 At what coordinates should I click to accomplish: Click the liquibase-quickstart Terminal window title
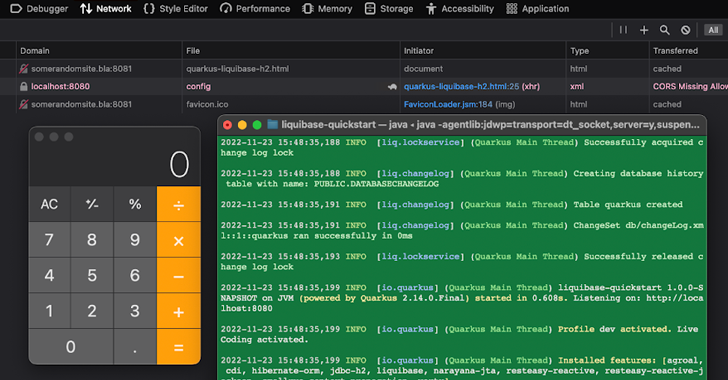490,124
